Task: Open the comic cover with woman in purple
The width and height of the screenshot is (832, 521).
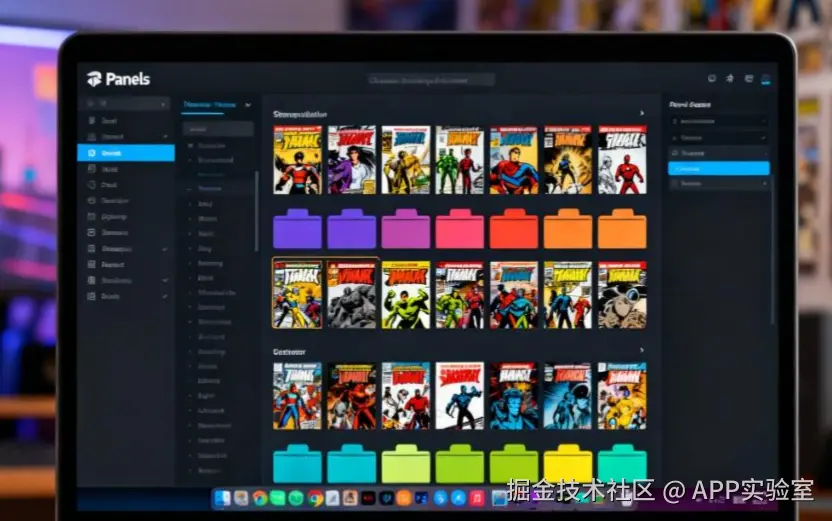Action: pos(351,160)
